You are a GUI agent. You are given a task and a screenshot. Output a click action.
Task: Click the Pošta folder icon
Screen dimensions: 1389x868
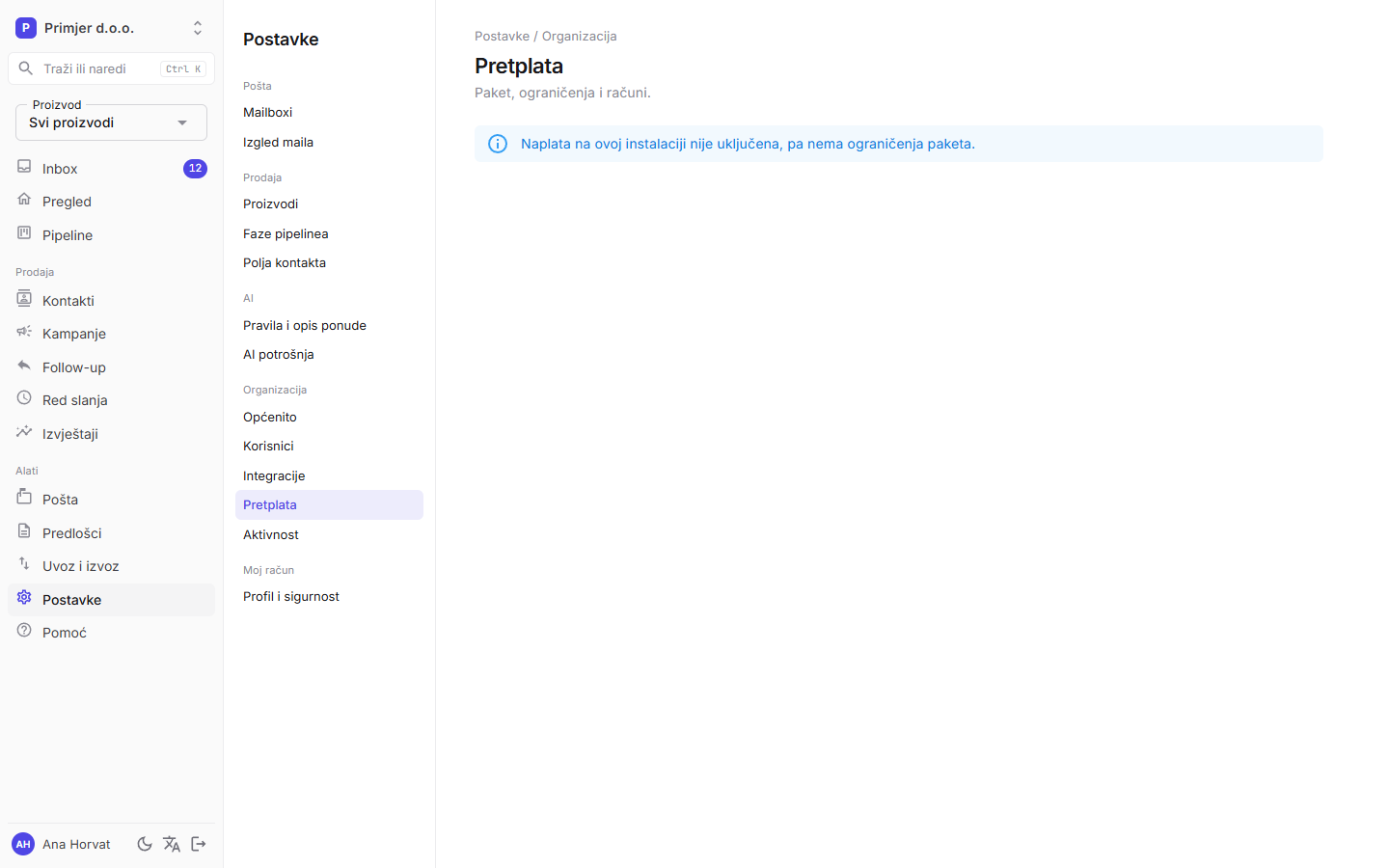24,498
